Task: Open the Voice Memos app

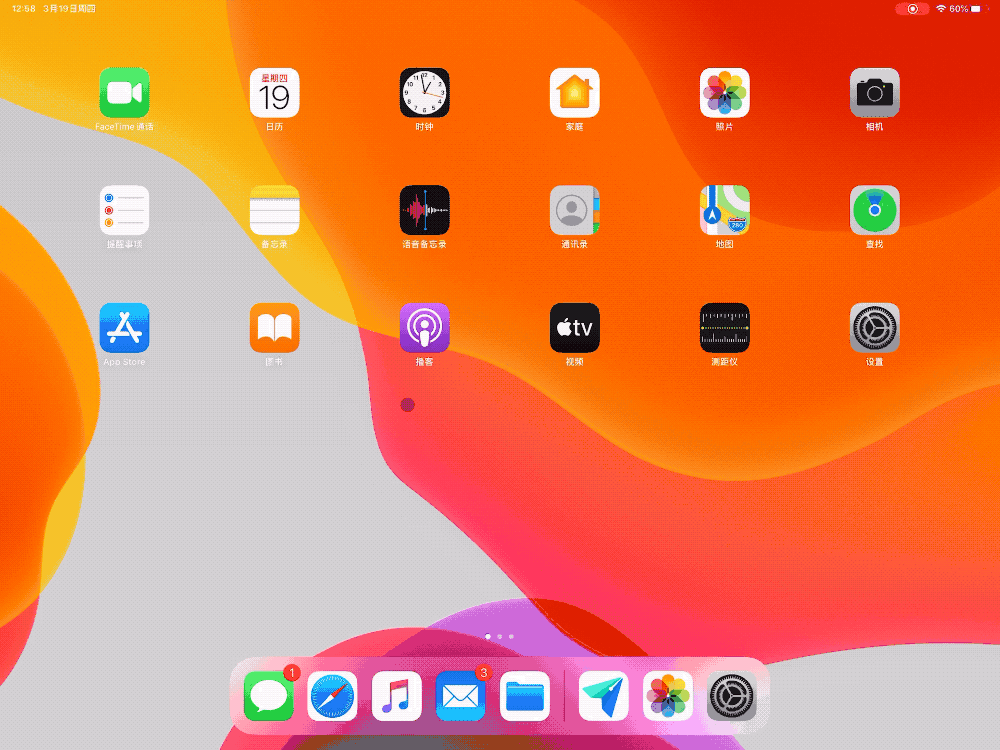Action: [424, 210]
